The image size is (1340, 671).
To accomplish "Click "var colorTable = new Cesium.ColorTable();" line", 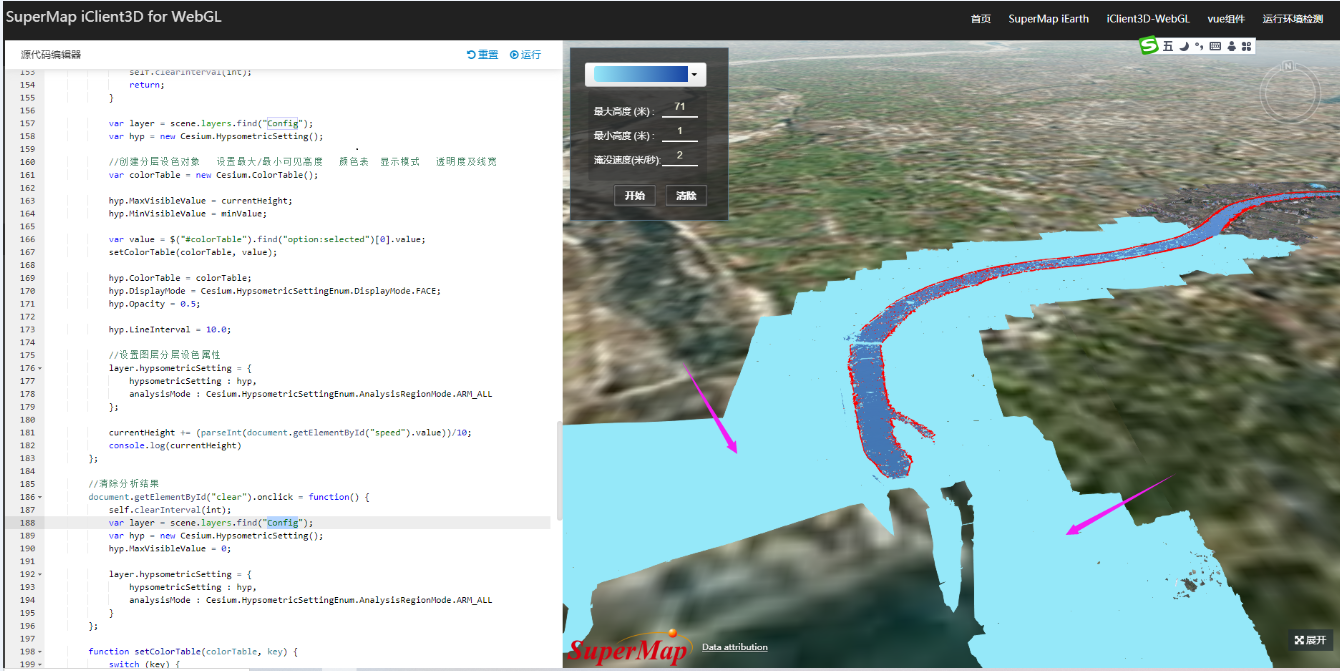I will pyautogui.click(x=213, y=175).
